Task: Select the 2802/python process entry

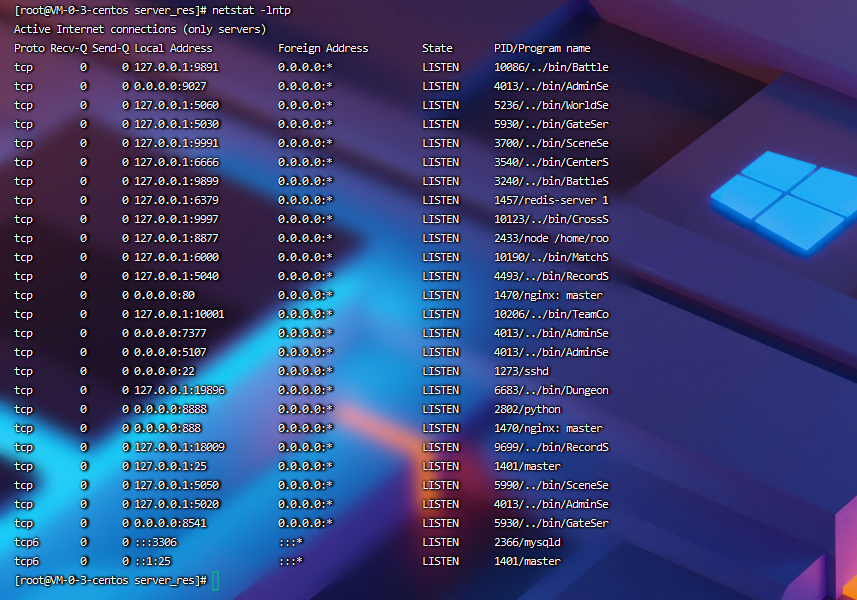Action: tap(528, 409)
